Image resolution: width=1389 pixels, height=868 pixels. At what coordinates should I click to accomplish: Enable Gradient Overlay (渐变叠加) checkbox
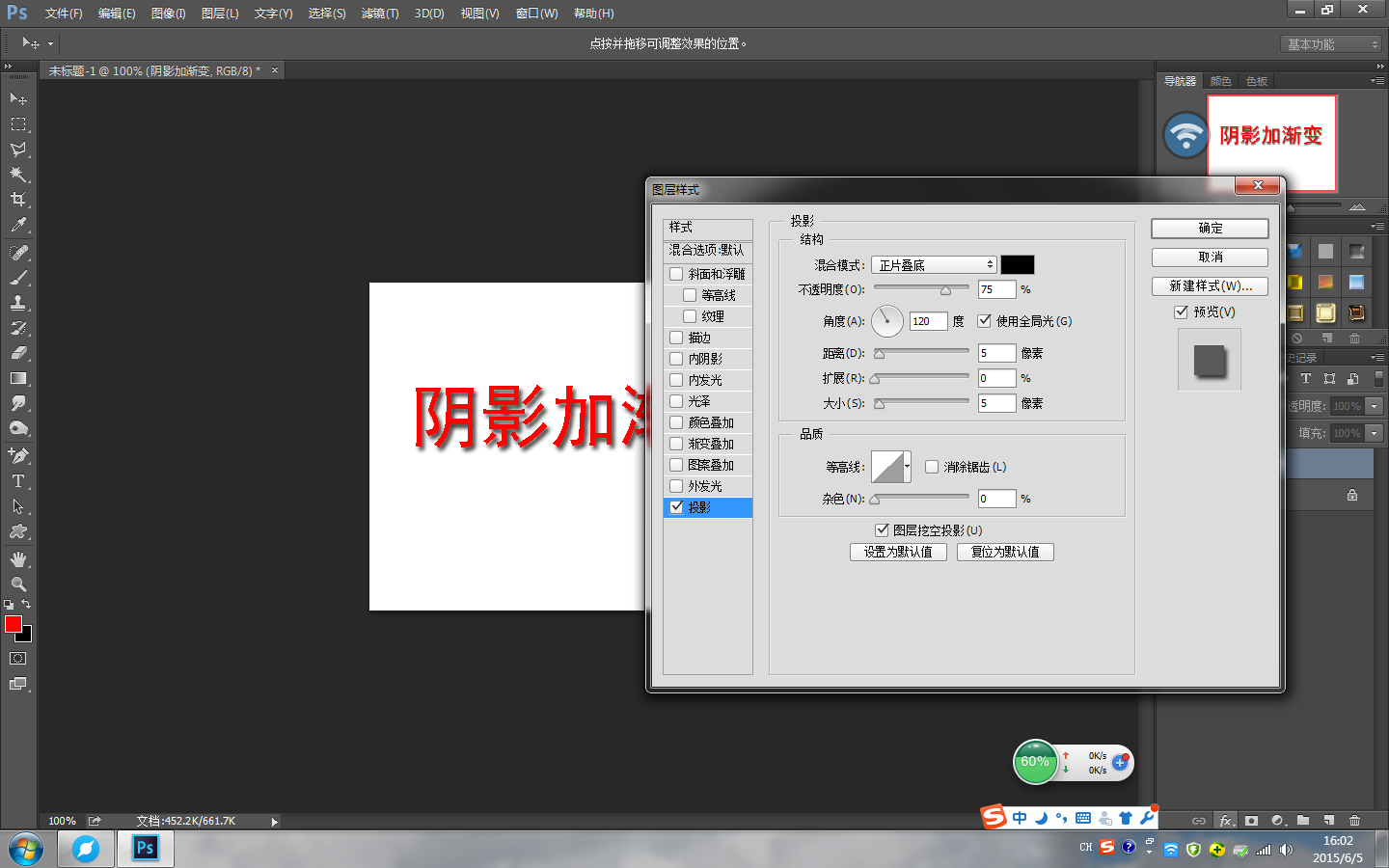click(x=676, y=444)
